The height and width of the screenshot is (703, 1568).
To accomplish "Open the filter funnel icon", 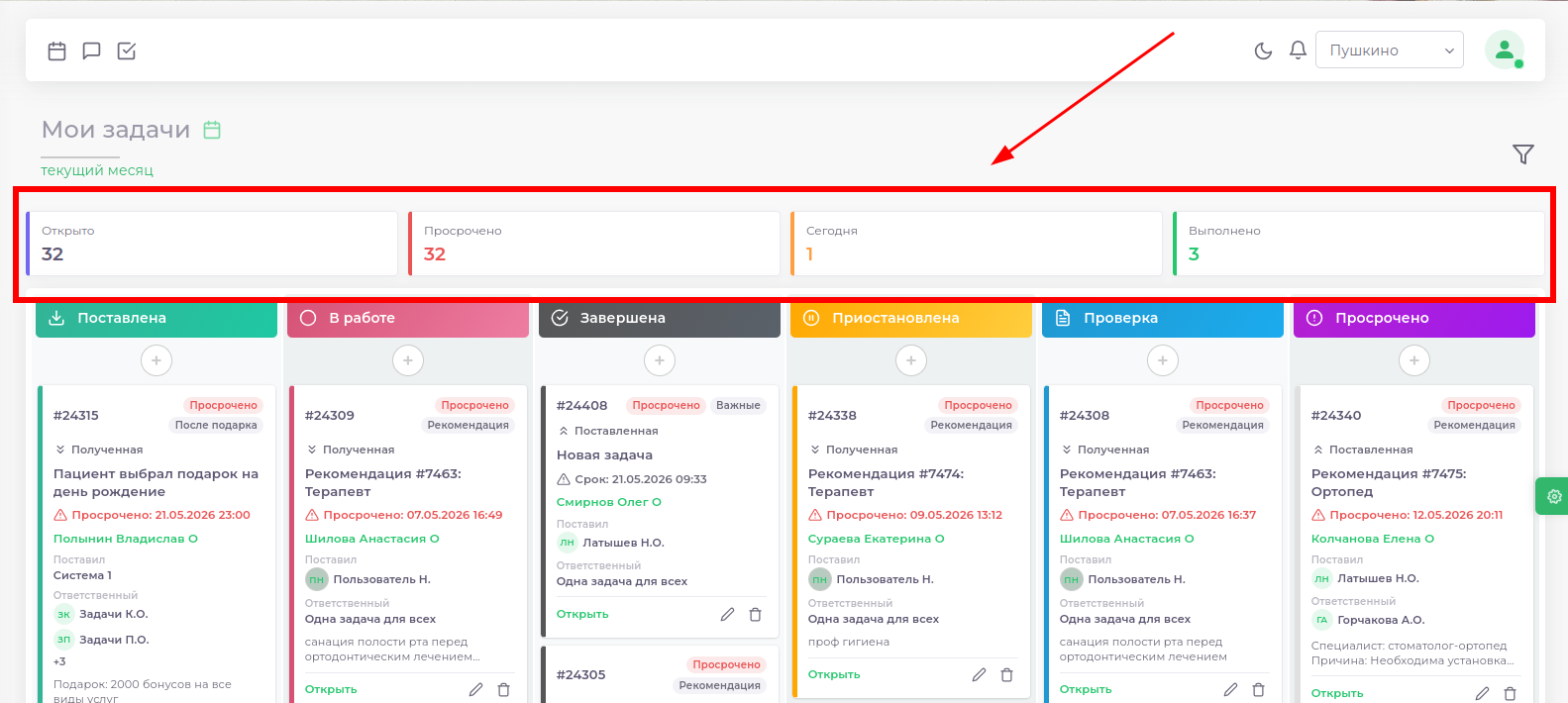I will click(1523, 153).
